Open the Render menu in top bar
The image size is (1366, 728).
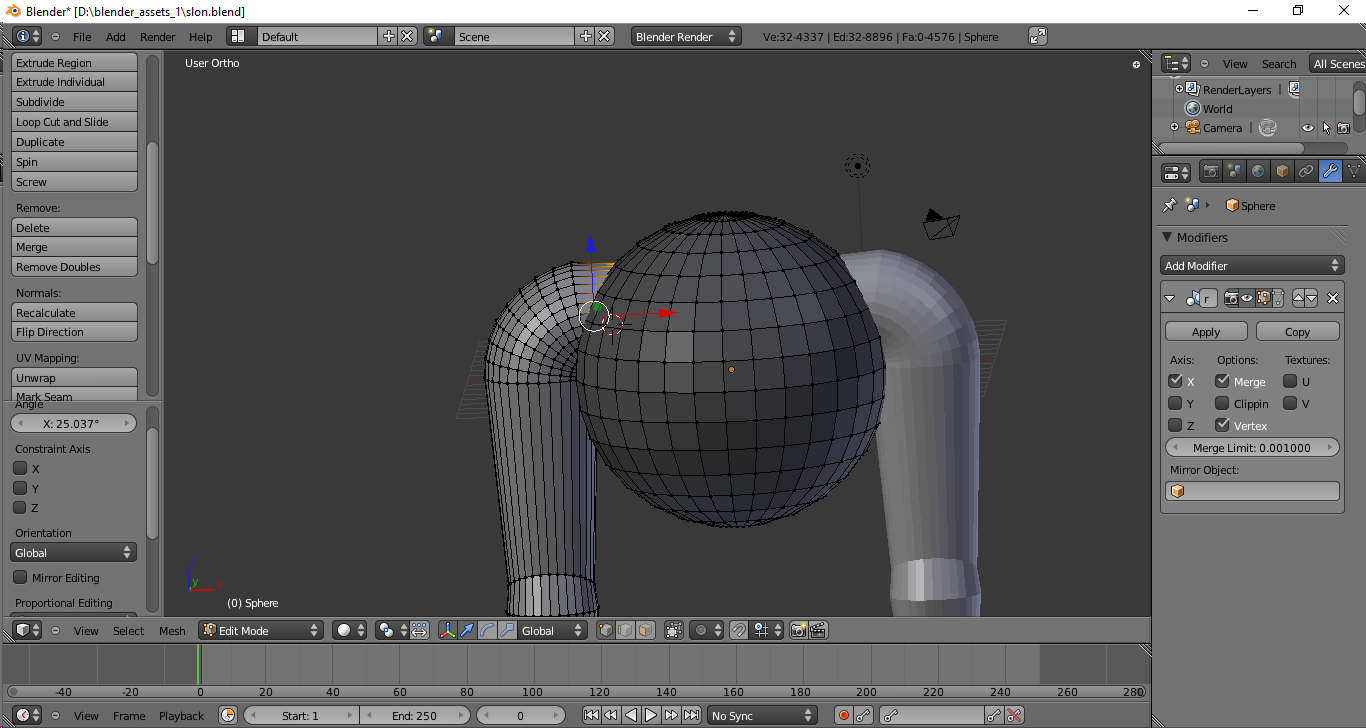[x=157, y=37]
